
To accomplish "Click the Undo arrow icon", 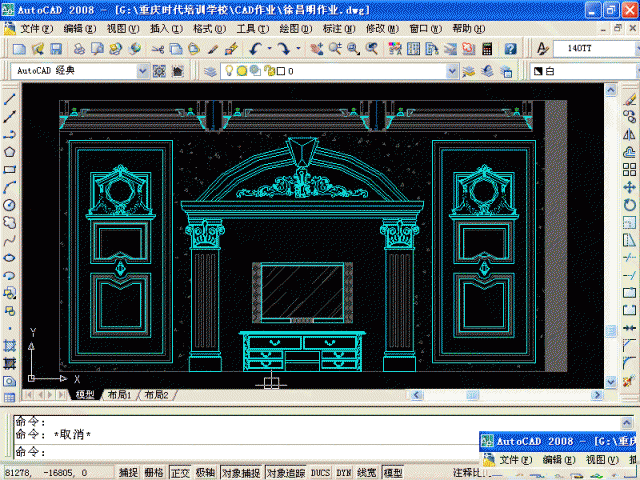I will click(257, 48).
